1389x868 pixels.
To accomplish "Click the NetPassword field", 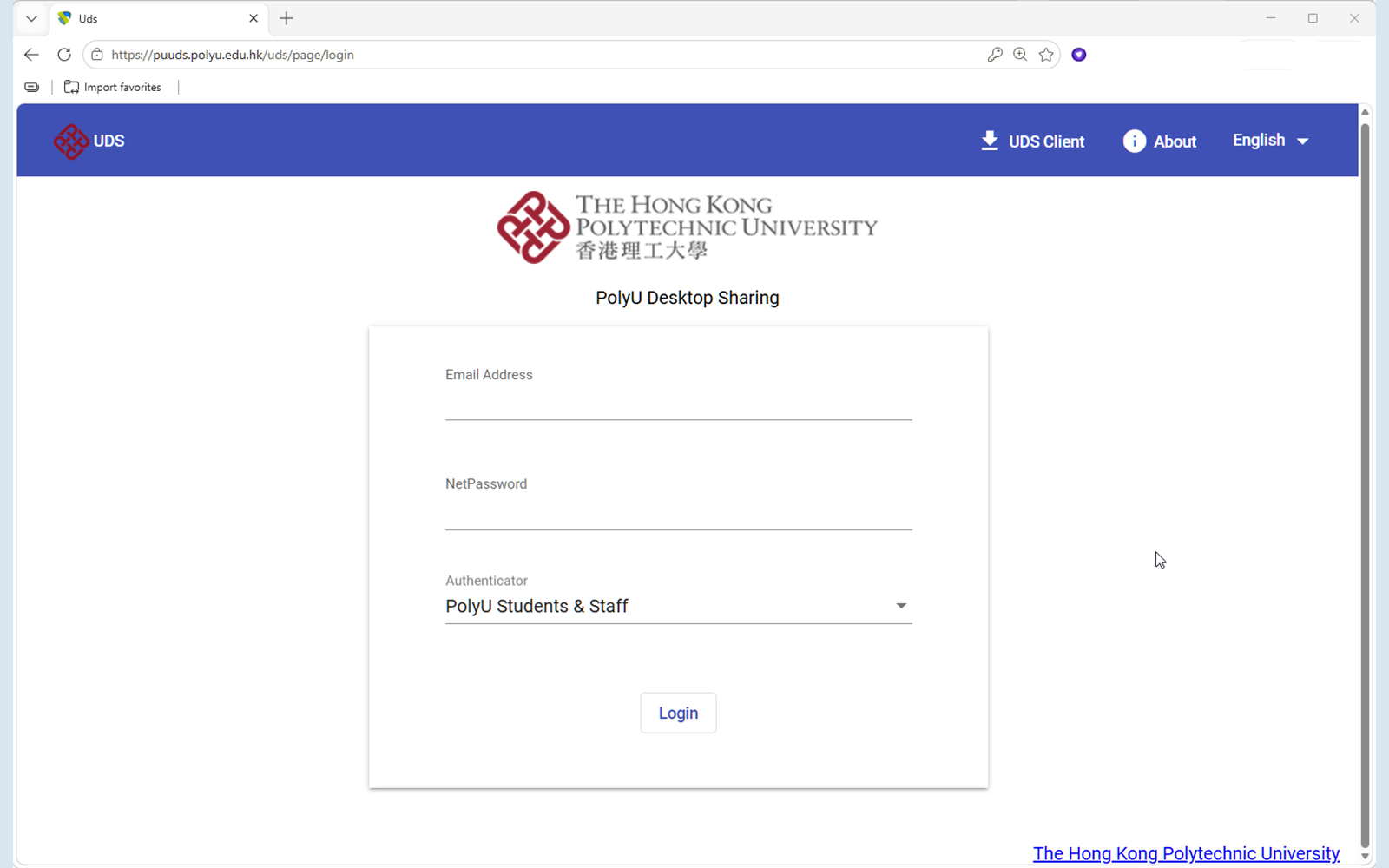I will (678, 514).
